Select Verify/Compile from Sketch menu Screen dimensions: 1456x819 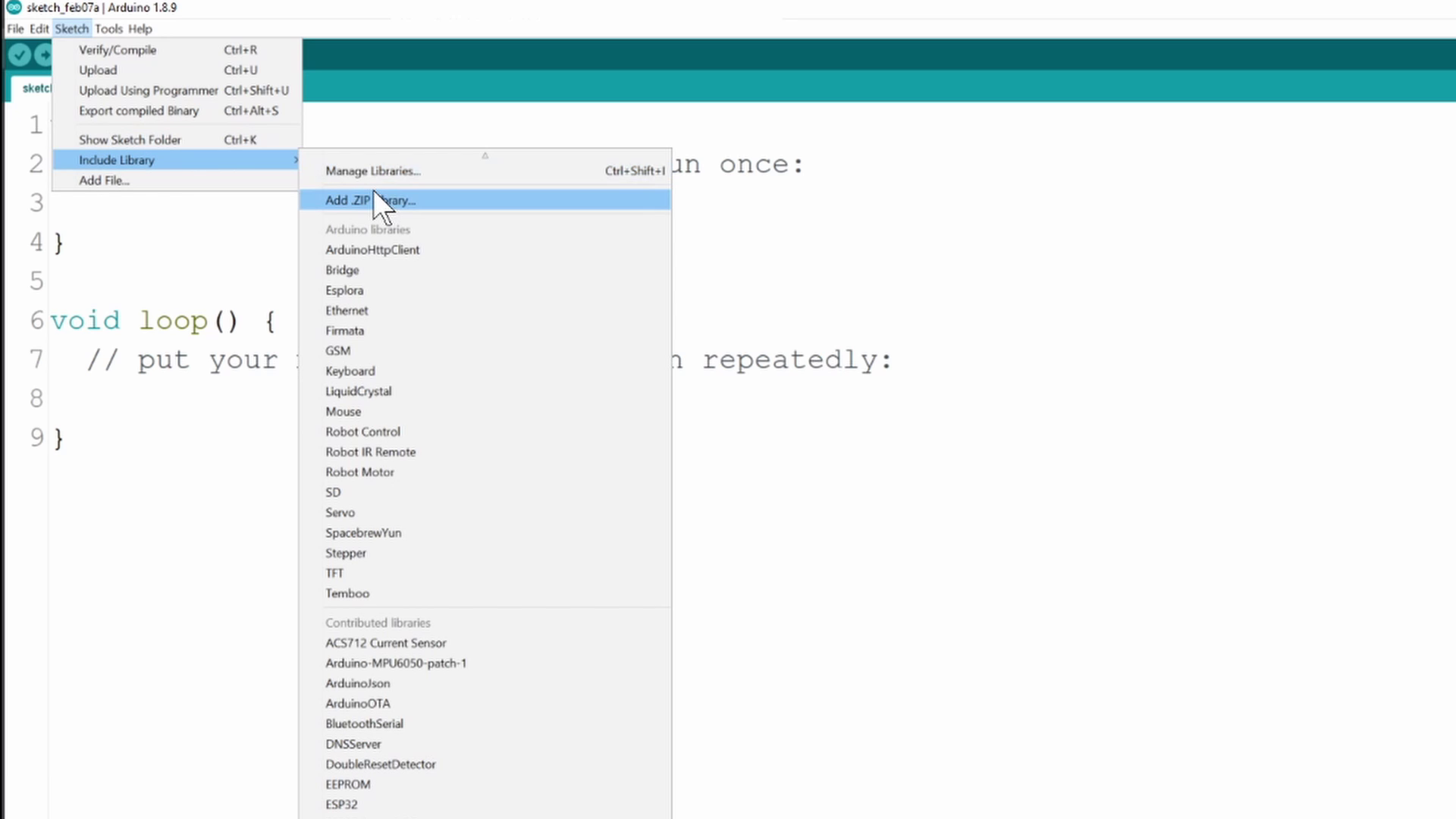pyautogui.click(x=118, y=50)
